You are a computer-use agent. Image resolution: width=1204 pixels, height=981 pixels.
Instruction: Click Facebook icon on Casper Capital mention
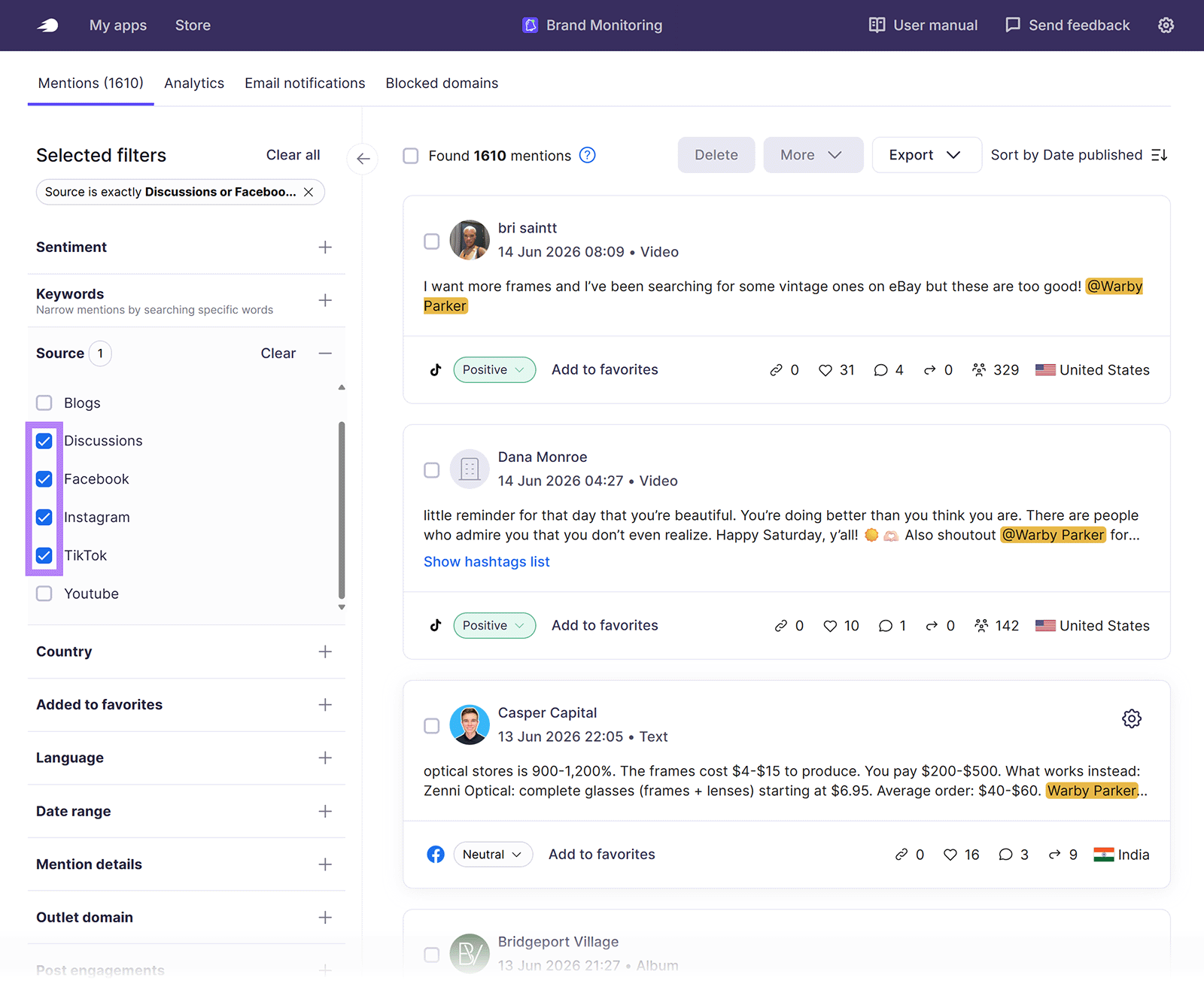coord(436,855)
